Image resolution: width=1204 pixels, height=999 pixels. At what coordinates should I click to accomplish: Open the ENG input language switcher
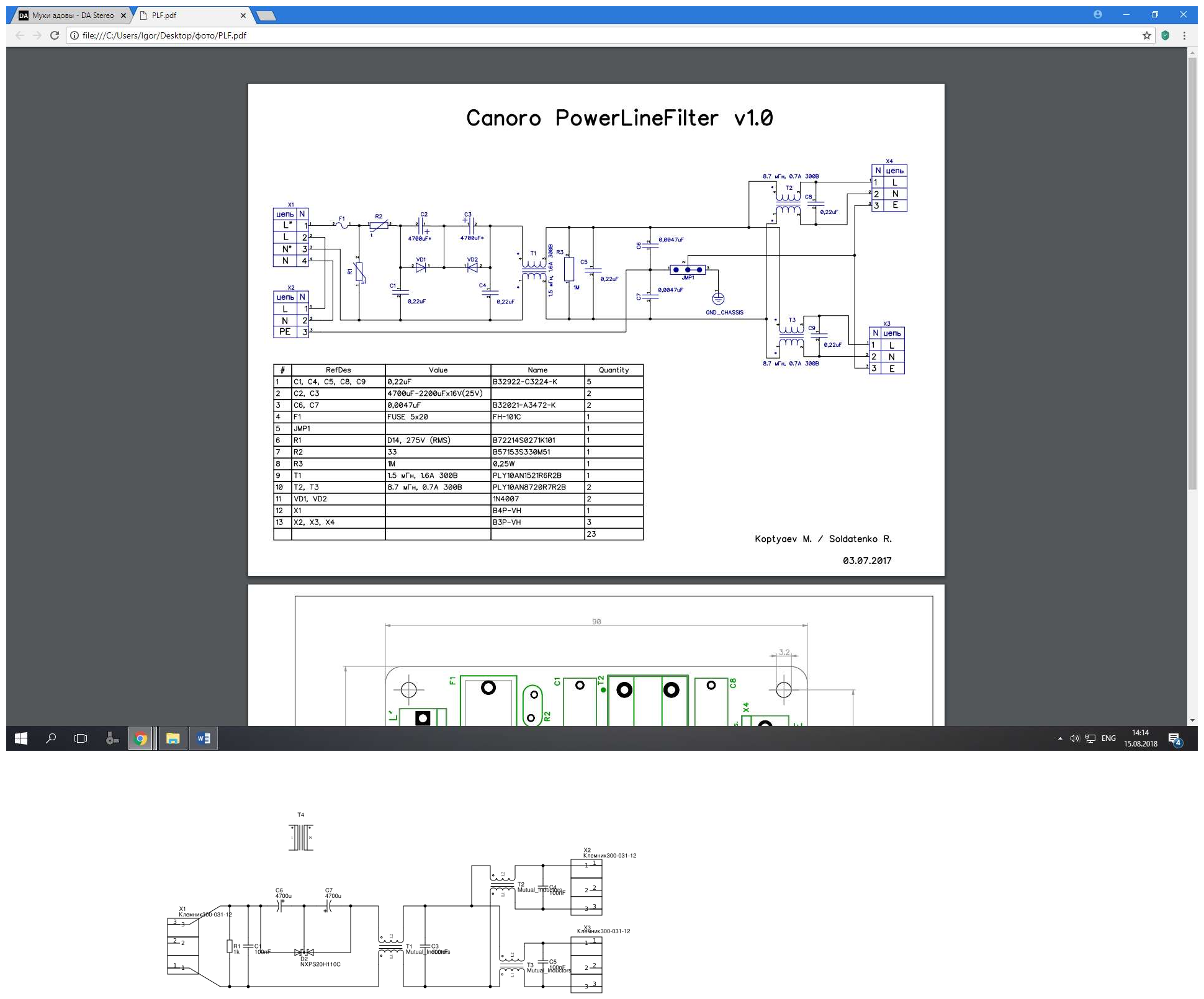(x=1108, y=738)
